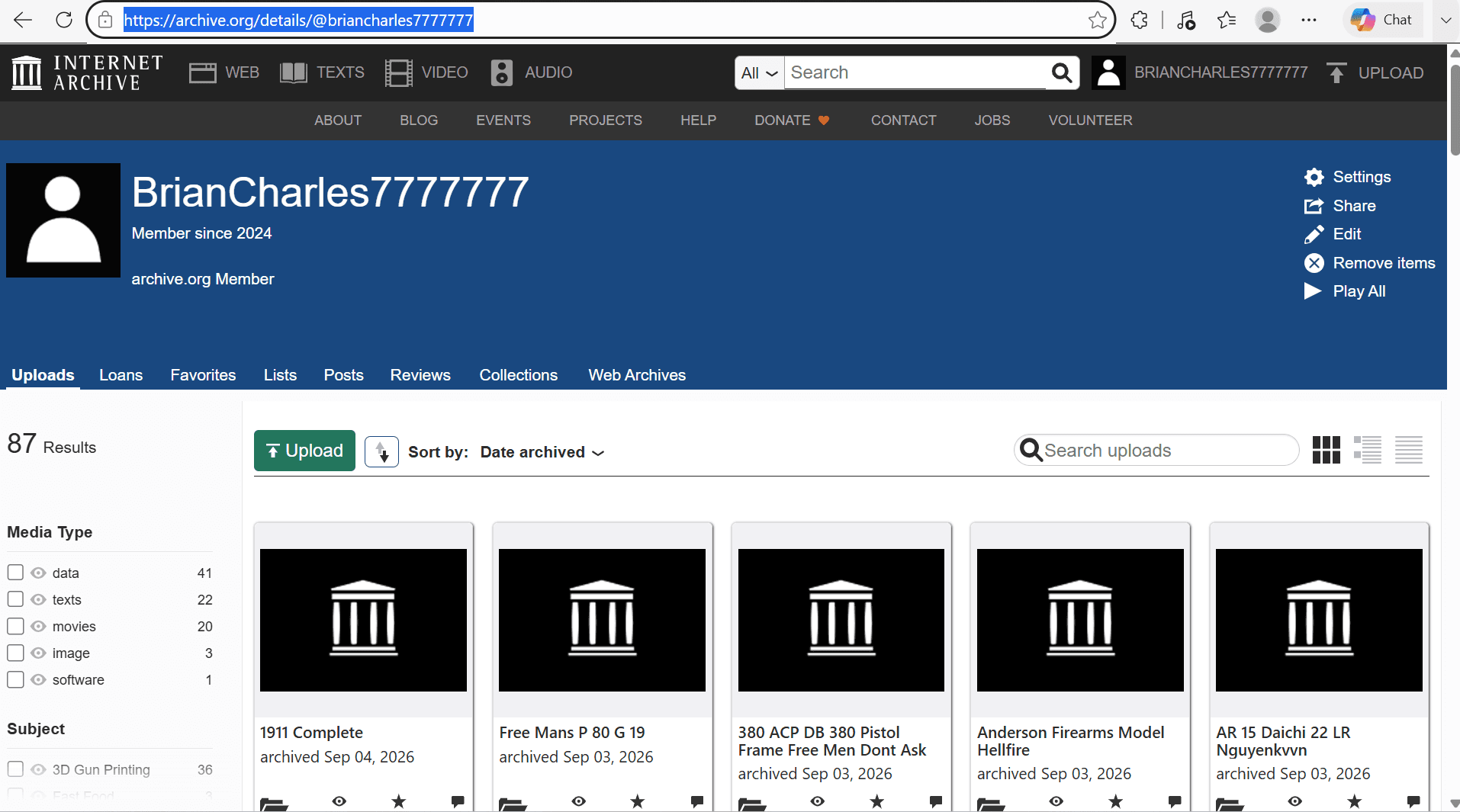Hide data results with eye icon
Screen dimensions: 1460x812
[38, 573]
